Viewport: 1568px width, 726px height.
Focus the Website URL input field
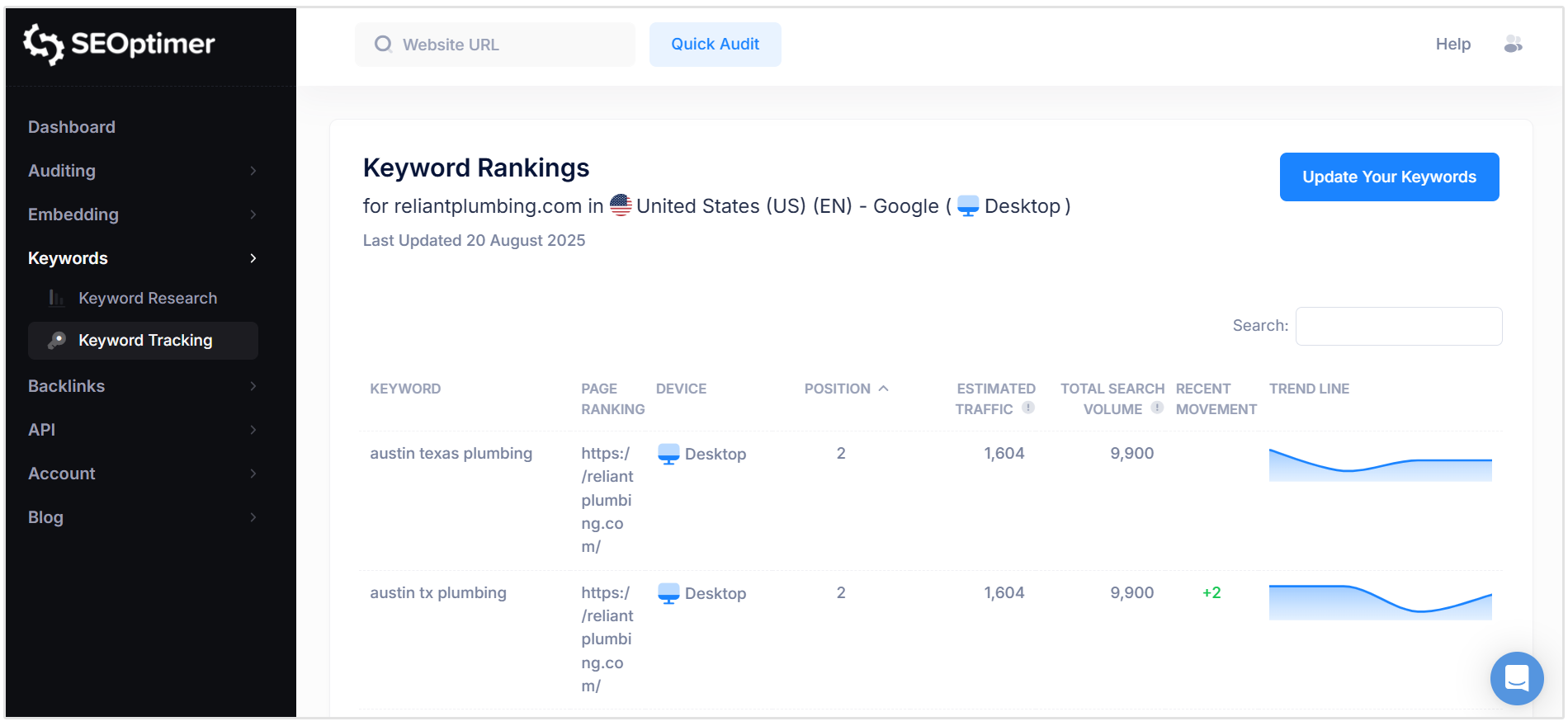click(495, 45)
